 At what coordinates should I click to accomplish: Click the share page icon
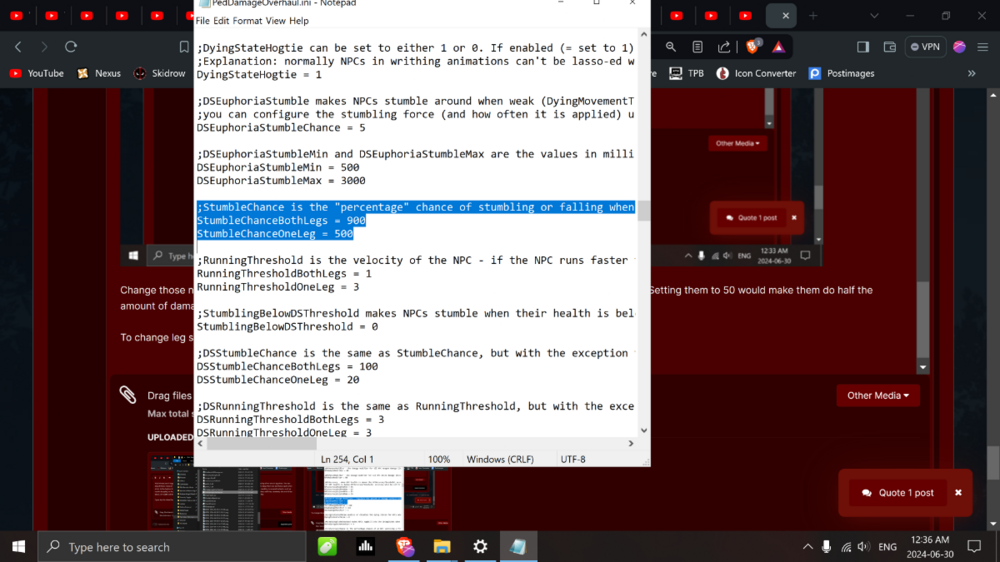coord(724,47)
